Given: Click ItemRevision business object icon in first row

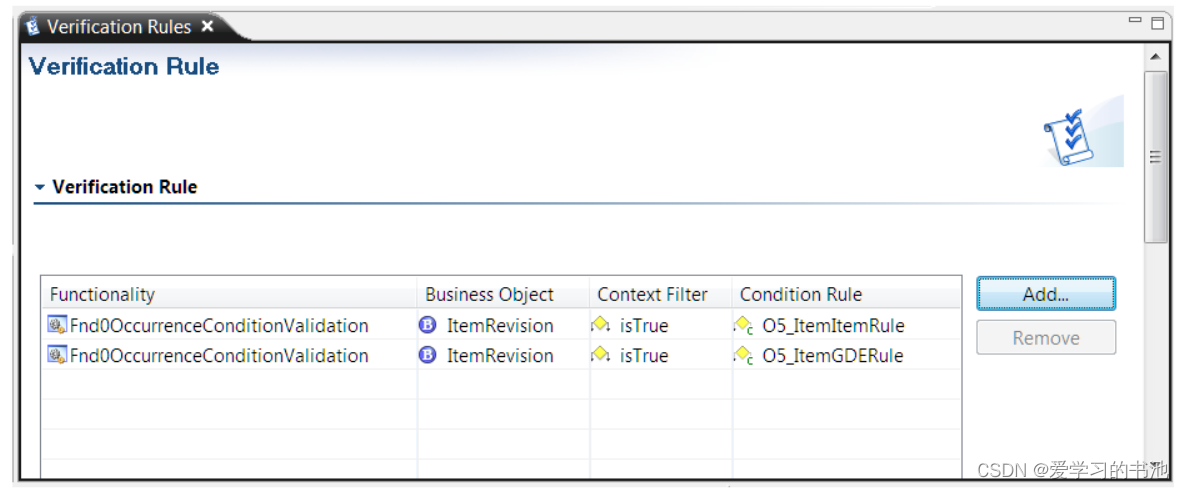Looking at the screenshot, I should [428, 325].
